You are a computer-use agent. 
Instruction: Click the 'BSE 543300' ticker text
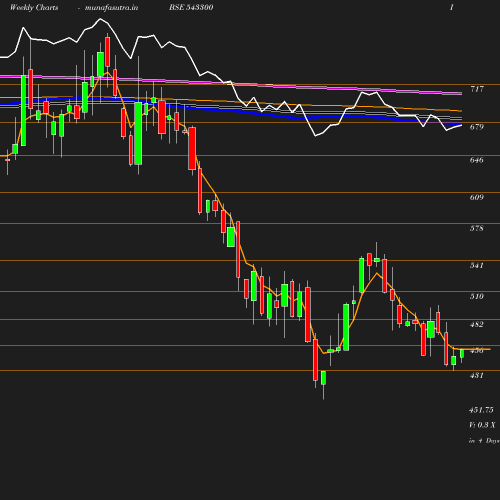pyautogui.click(x=191, y=7)
